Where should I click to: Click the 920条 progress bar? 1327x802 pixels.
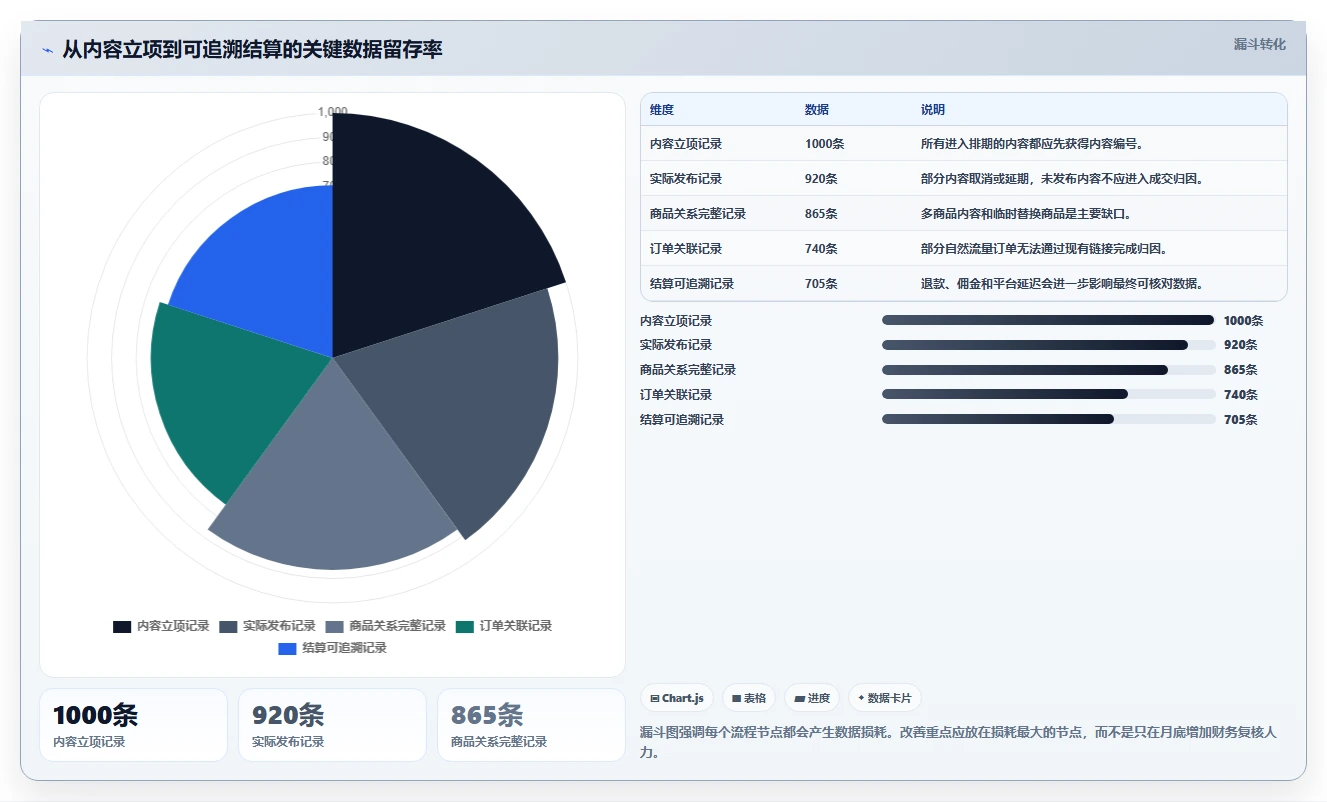pyautogui.click(x=1048, y=345)
